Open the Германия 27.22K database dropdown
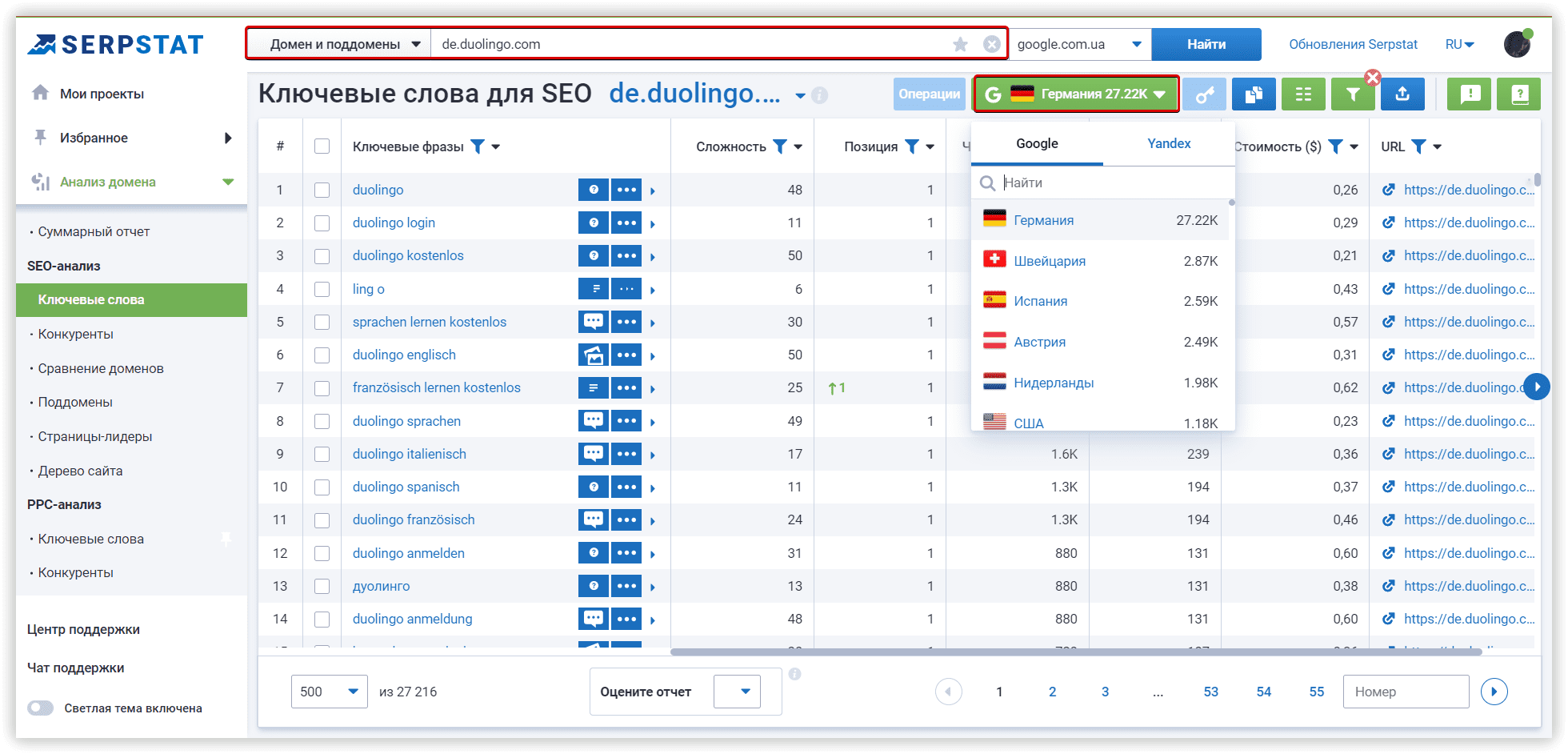1568x754 pixels. 1076,94
